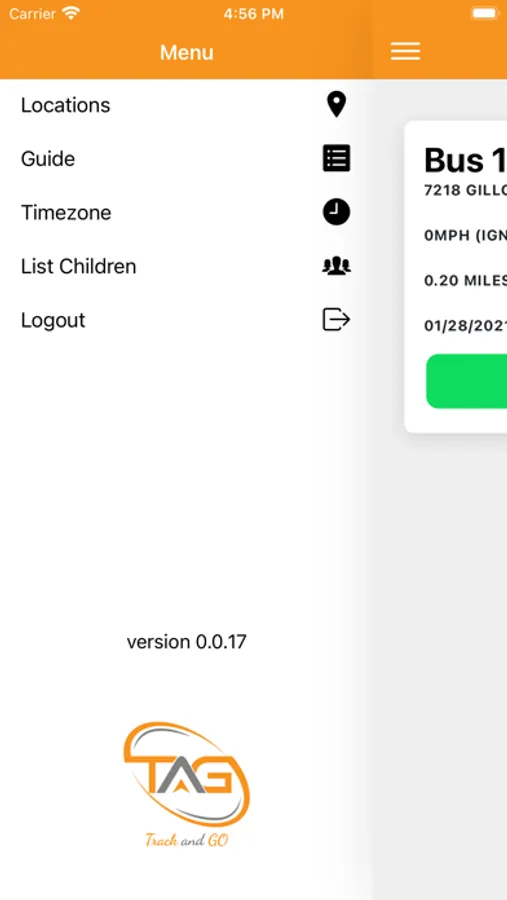Tap the Wi-Fi status icon
Image resolution: width=507 pixels, height=900 pixels.
tap(71, 13)
